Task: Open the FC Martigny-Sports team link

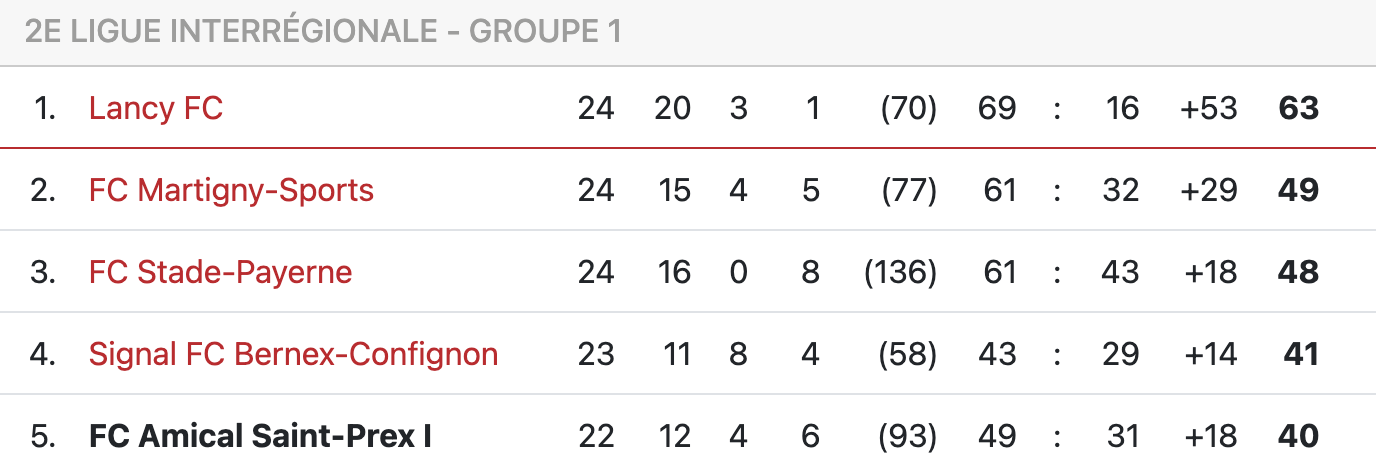Action: click(x=231, y=190)
